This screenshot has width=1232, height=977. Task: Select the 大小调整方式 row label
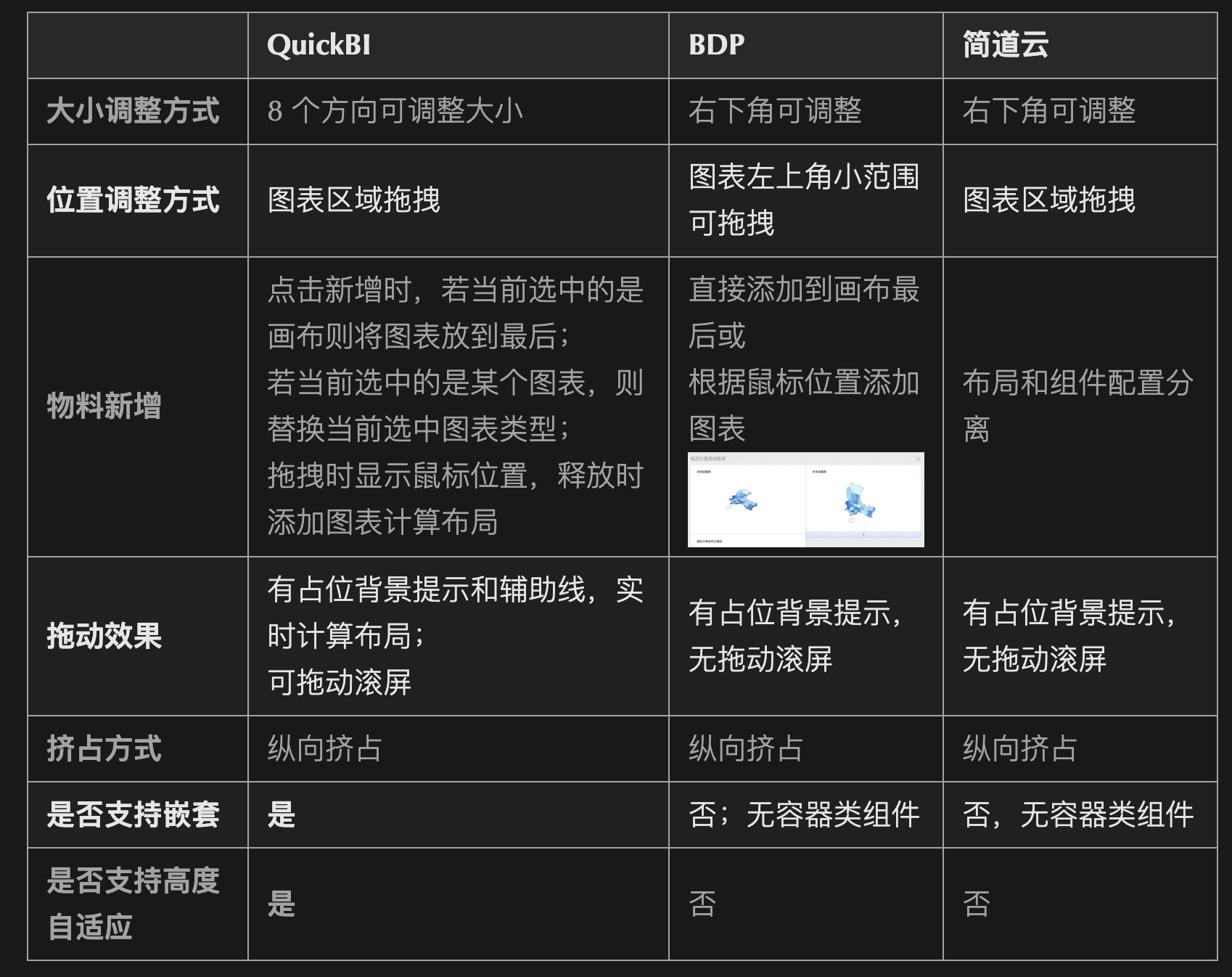(x=133, y=111)
